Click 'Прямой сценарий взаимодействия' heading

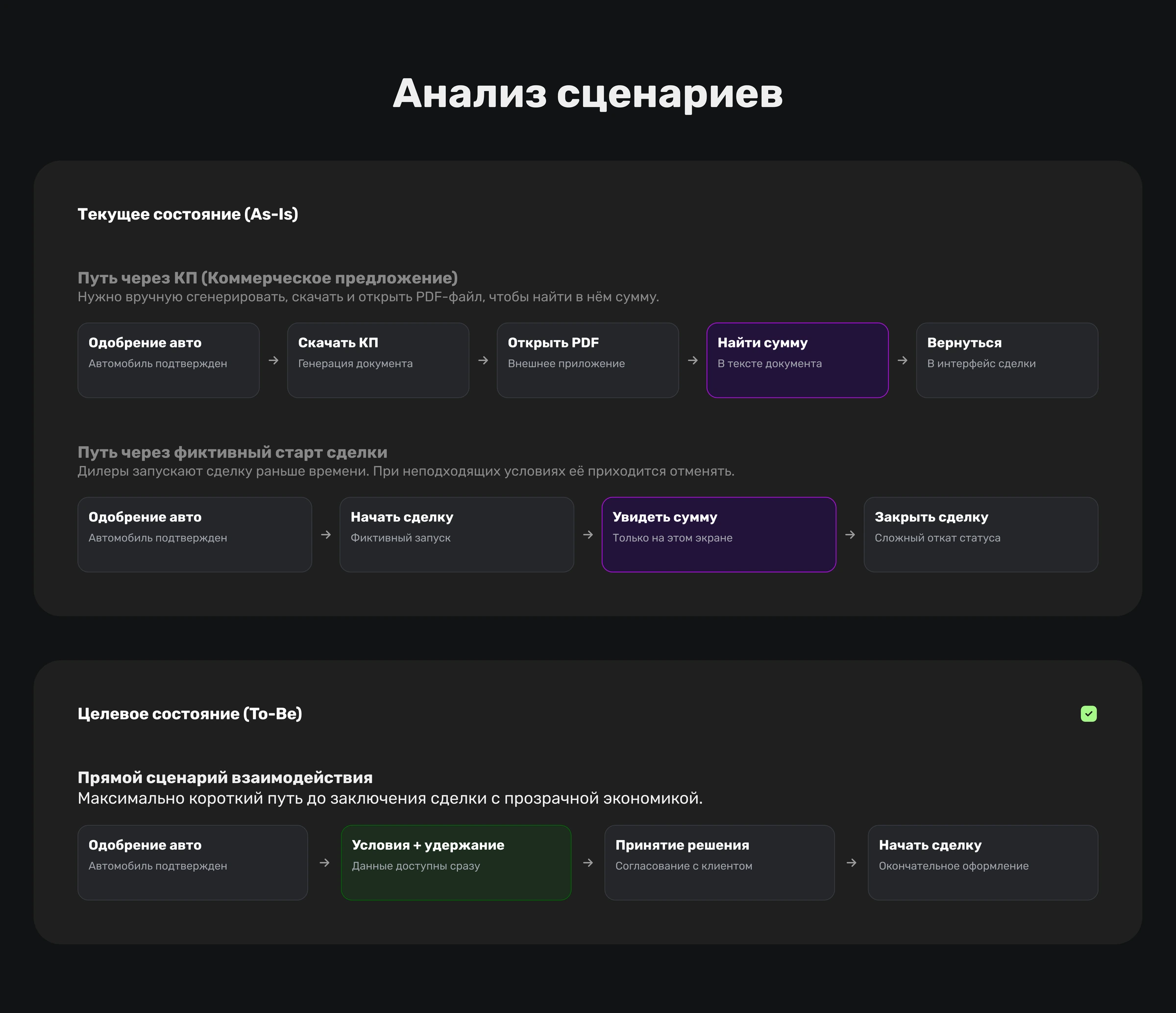click(x=225, y=777)
